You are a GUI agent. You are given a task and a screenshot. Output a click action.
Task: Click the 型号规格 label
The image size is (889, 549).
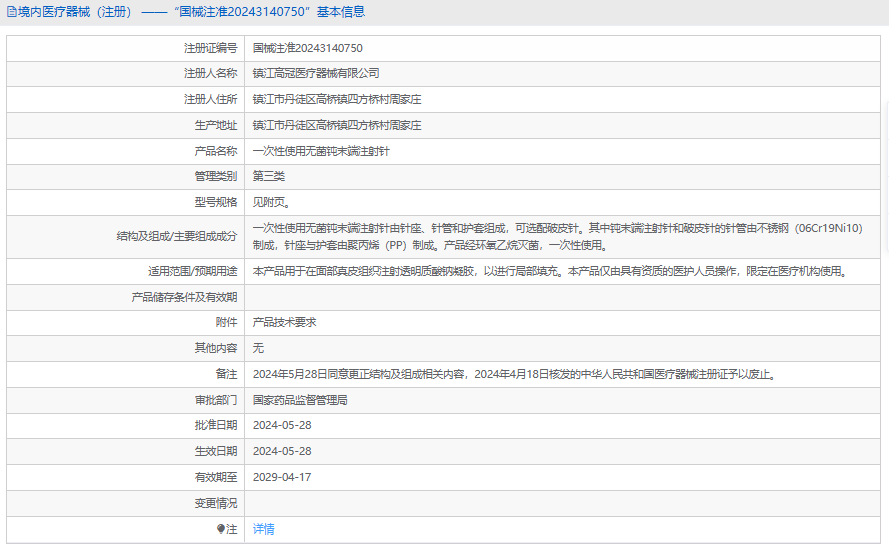(216, 202)
